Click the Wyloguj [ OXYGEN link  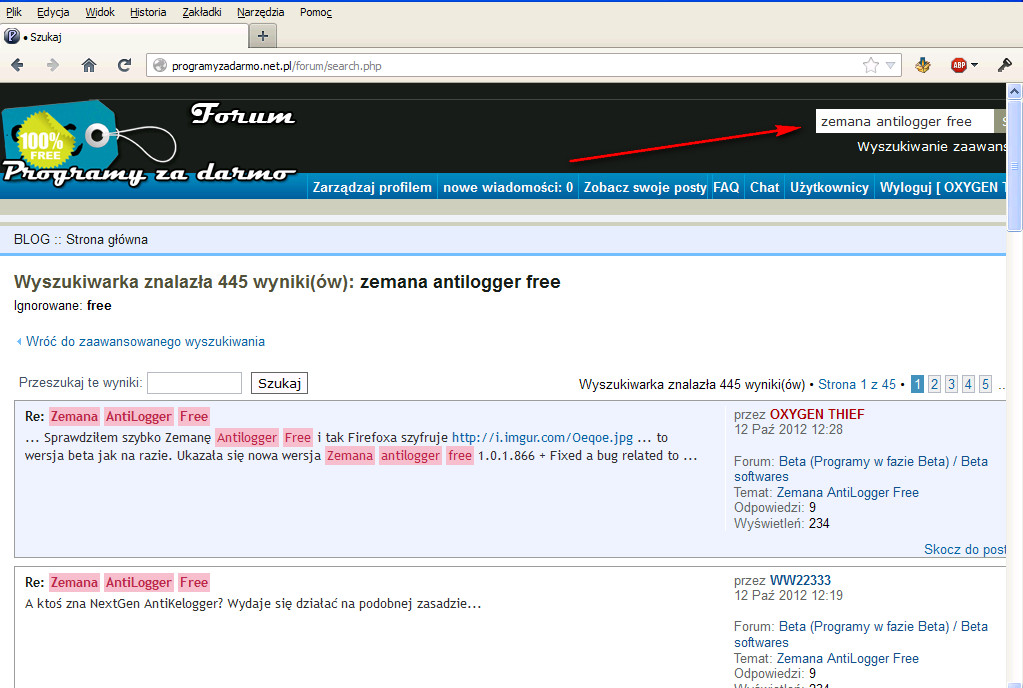pos(943,187)
